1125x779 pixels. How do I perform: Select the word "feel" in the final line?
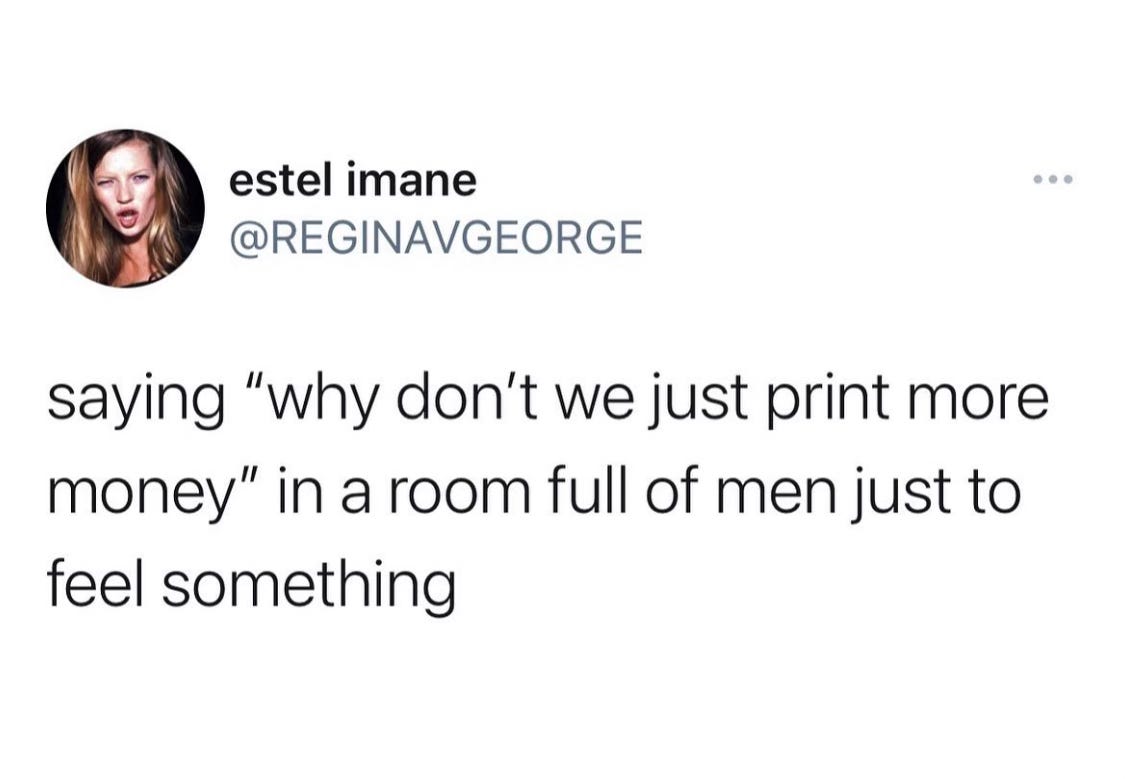pyautogui.click(x=98, y=581)
